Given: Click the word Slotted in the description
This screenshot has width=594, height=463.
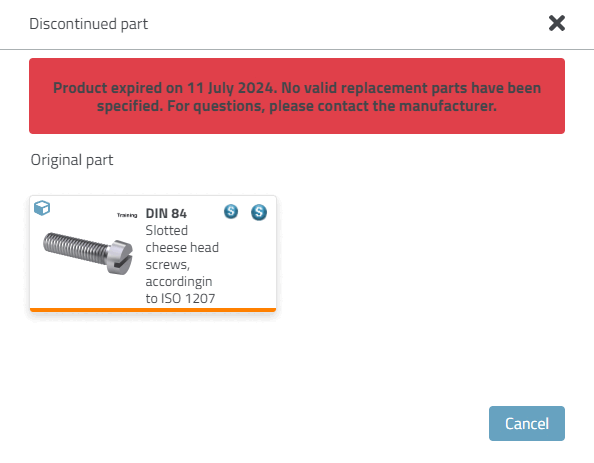Looking at the screenshot, I should click(167, 230).
